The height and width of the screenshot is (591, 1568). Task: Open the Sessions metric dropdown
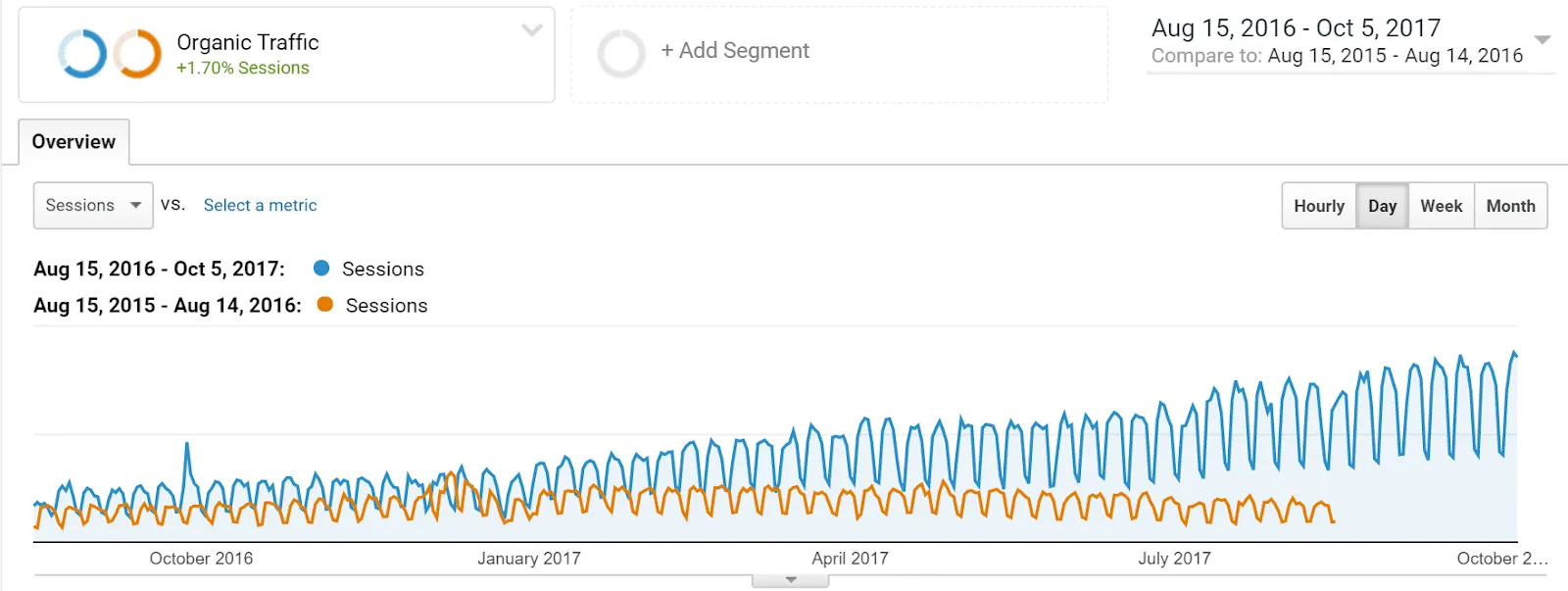(x=92, y=206)
